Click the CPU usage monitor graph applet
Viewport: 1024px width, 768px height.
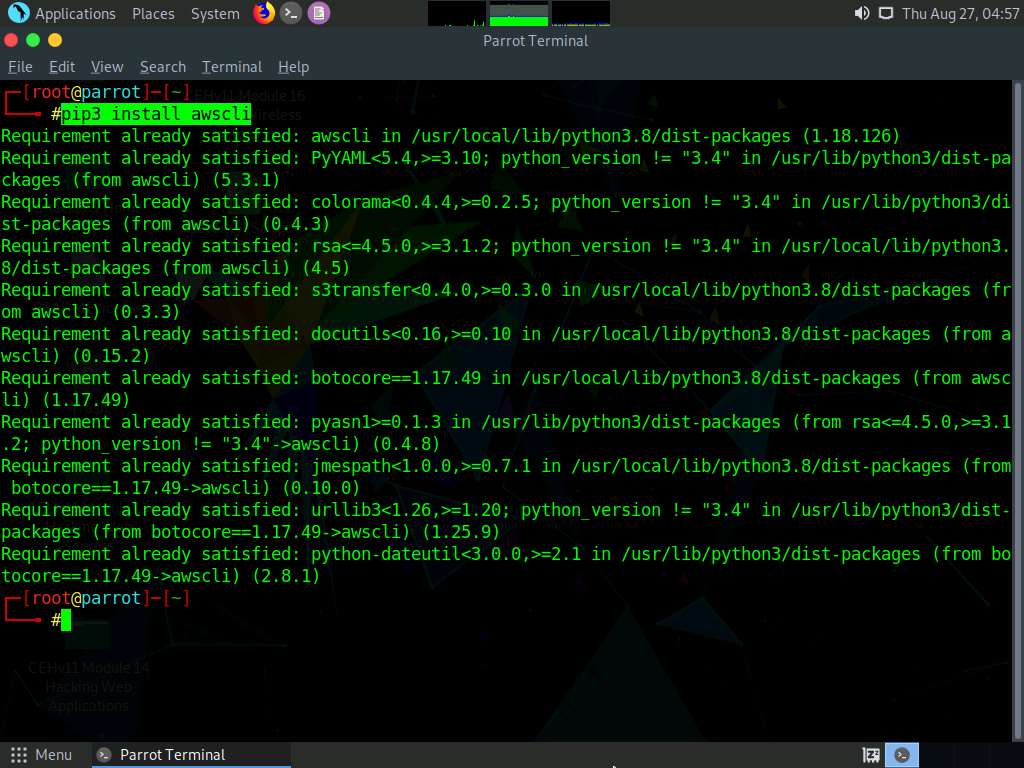[456, 13]
